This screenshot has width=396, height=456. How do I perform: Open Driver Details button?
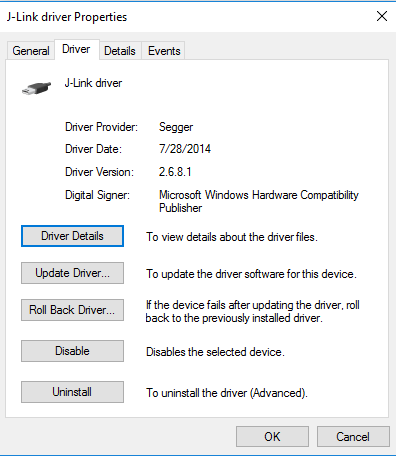point(72,236)
